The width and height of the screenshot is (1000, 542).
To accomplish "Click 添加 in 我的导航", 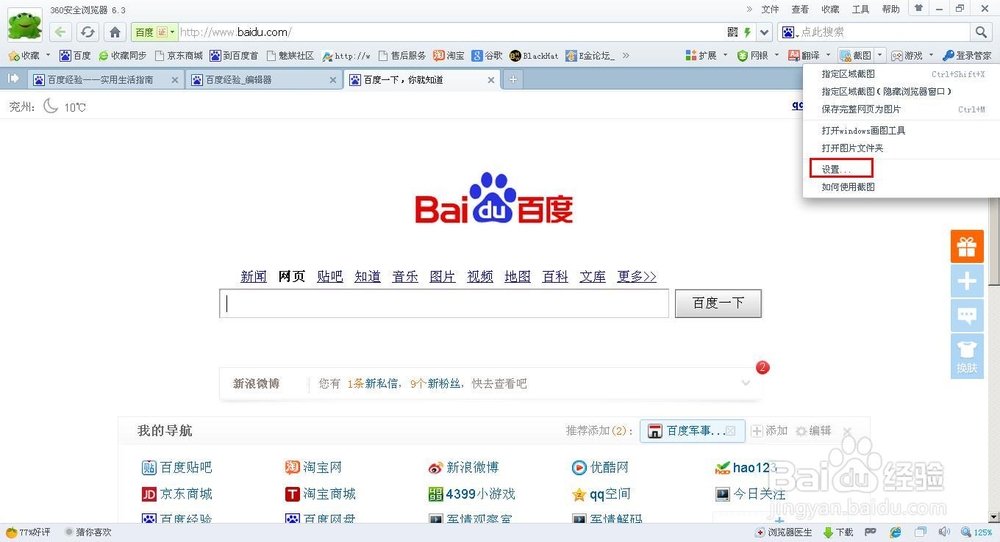I will [769, 431].
